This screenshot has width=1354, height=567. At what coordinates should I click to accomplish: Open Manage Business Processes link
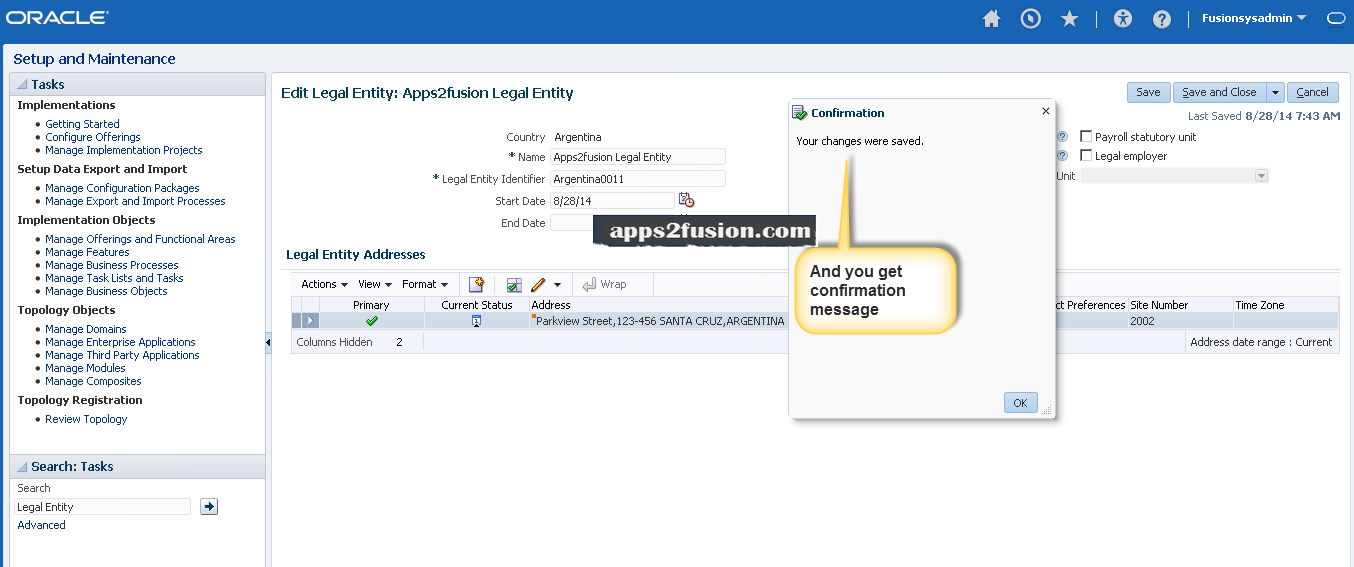click(112, 265)
